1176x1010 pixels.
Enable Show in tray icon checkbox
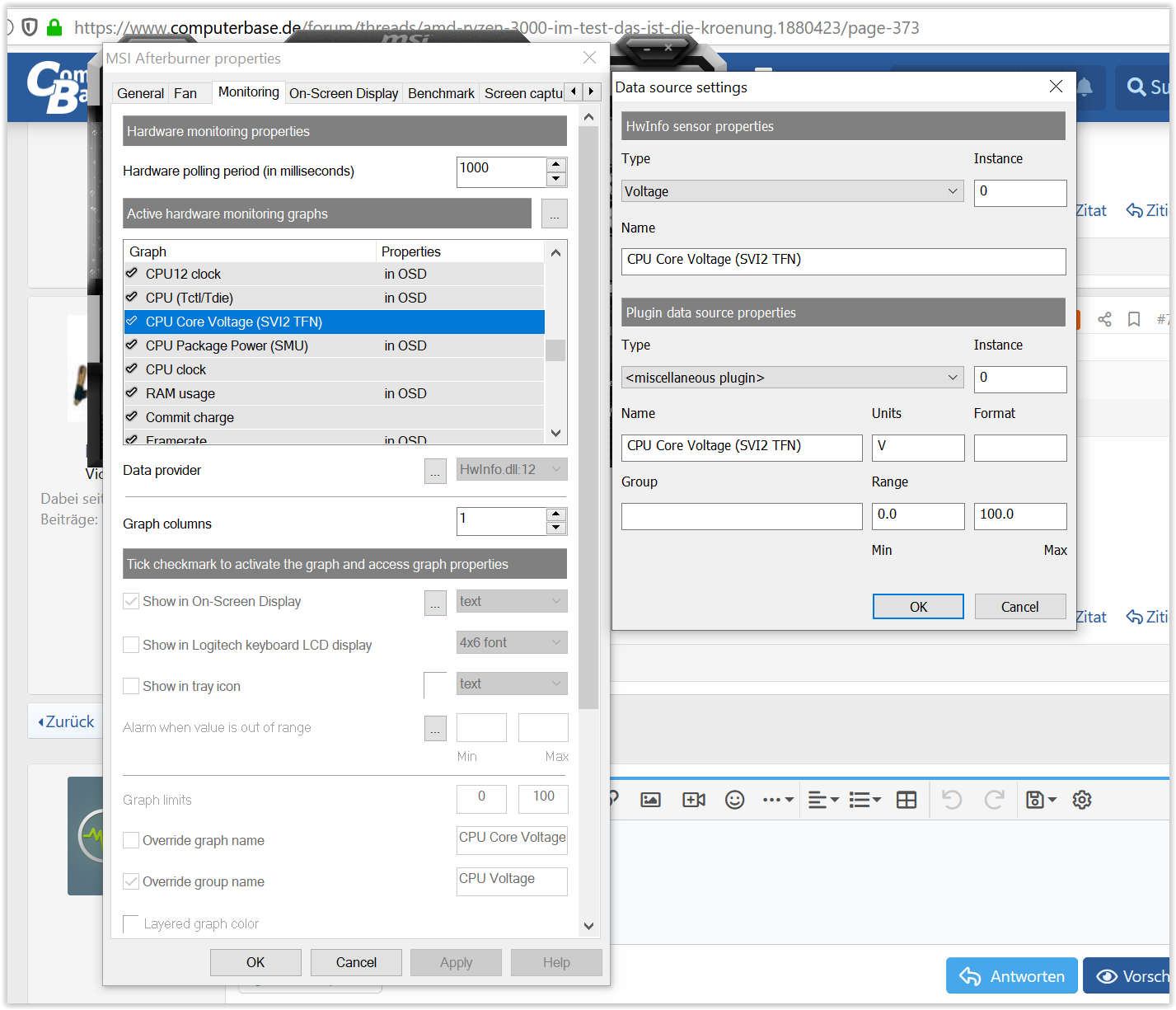[130, 686]
